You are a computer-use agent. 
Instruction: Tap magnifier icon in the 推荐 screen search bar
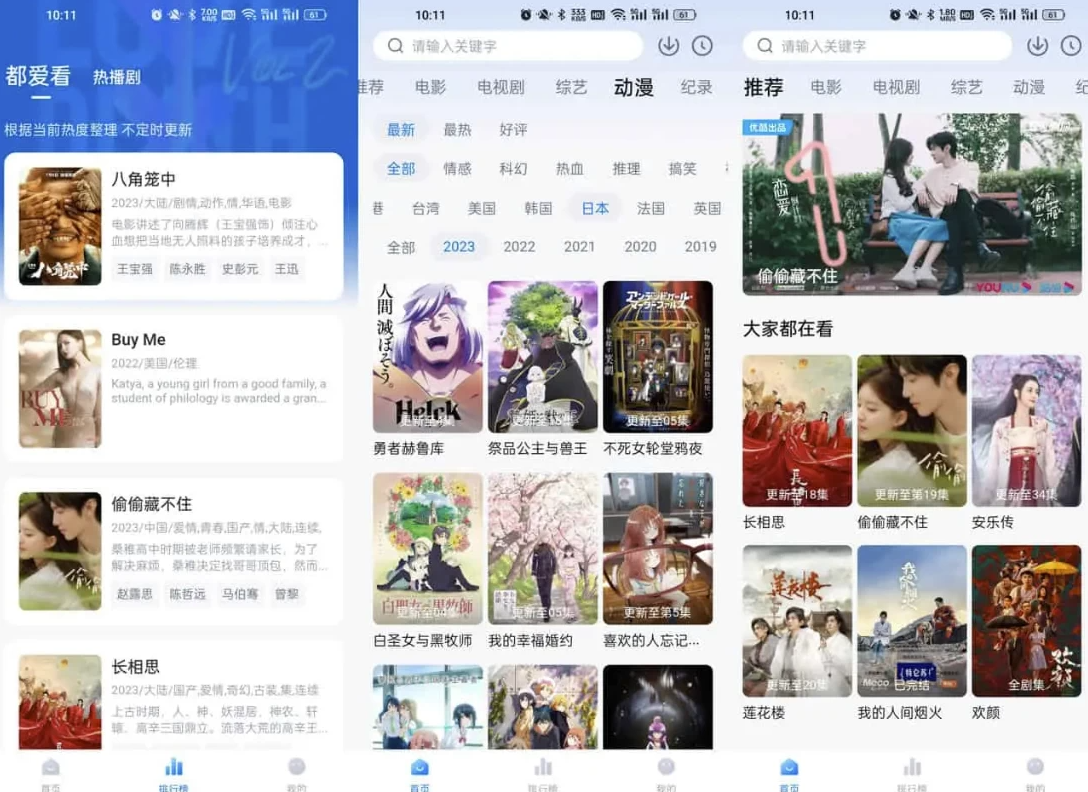[765, 46]
